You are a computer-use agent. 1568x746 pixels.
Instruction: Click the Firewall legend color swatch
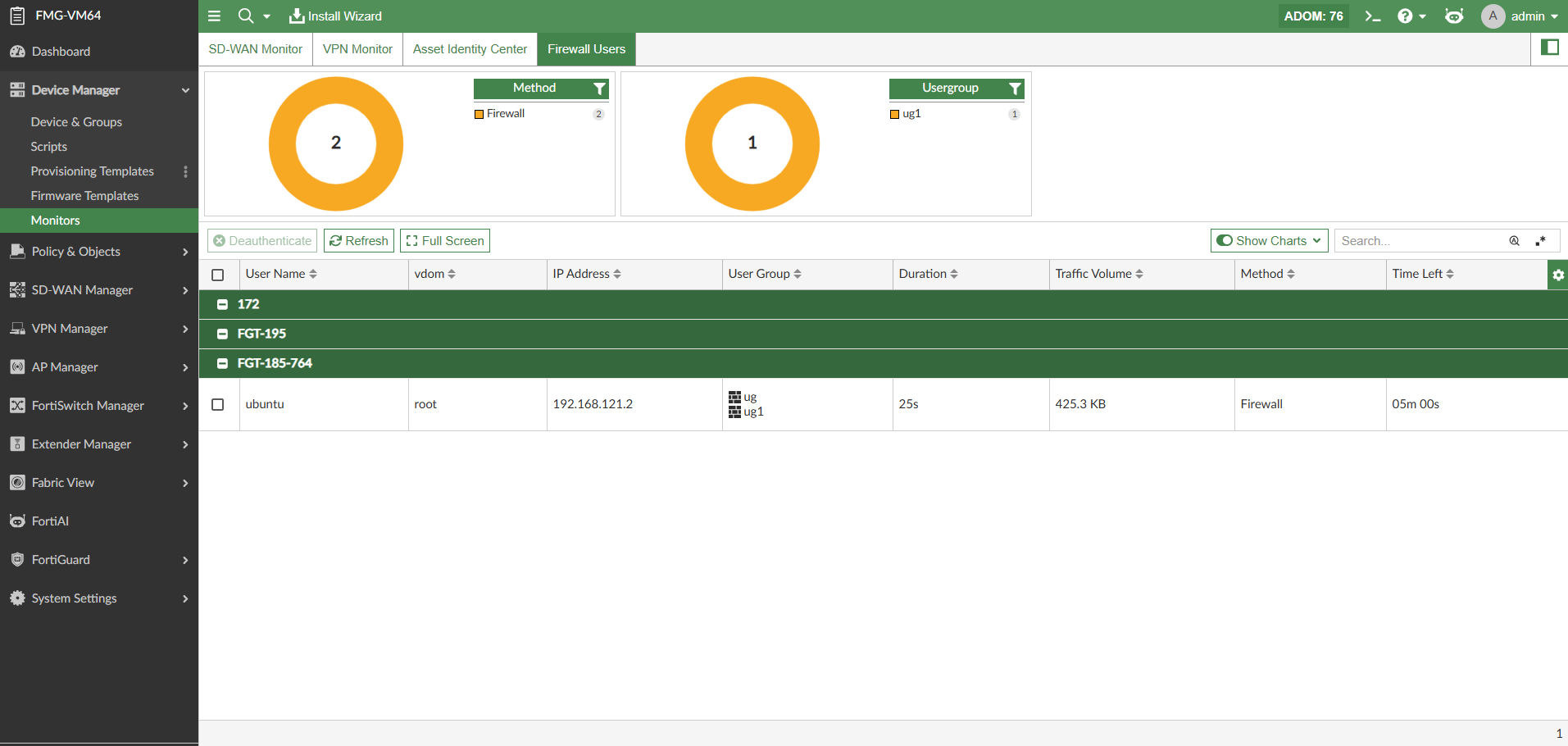coord(479,115)
